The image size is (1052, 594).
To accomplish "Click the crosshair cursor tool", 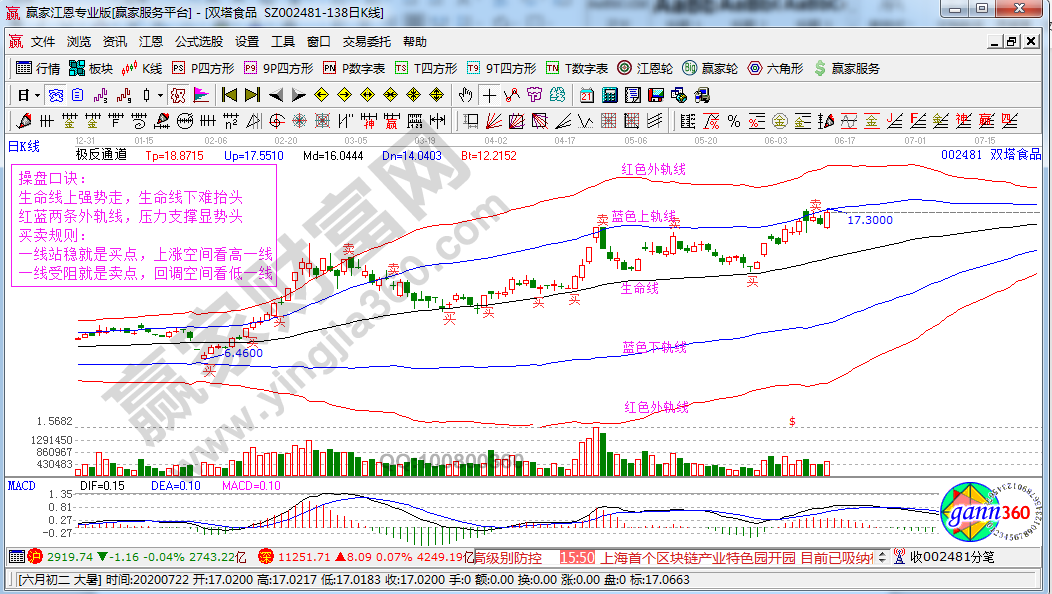I will [488, 96].
